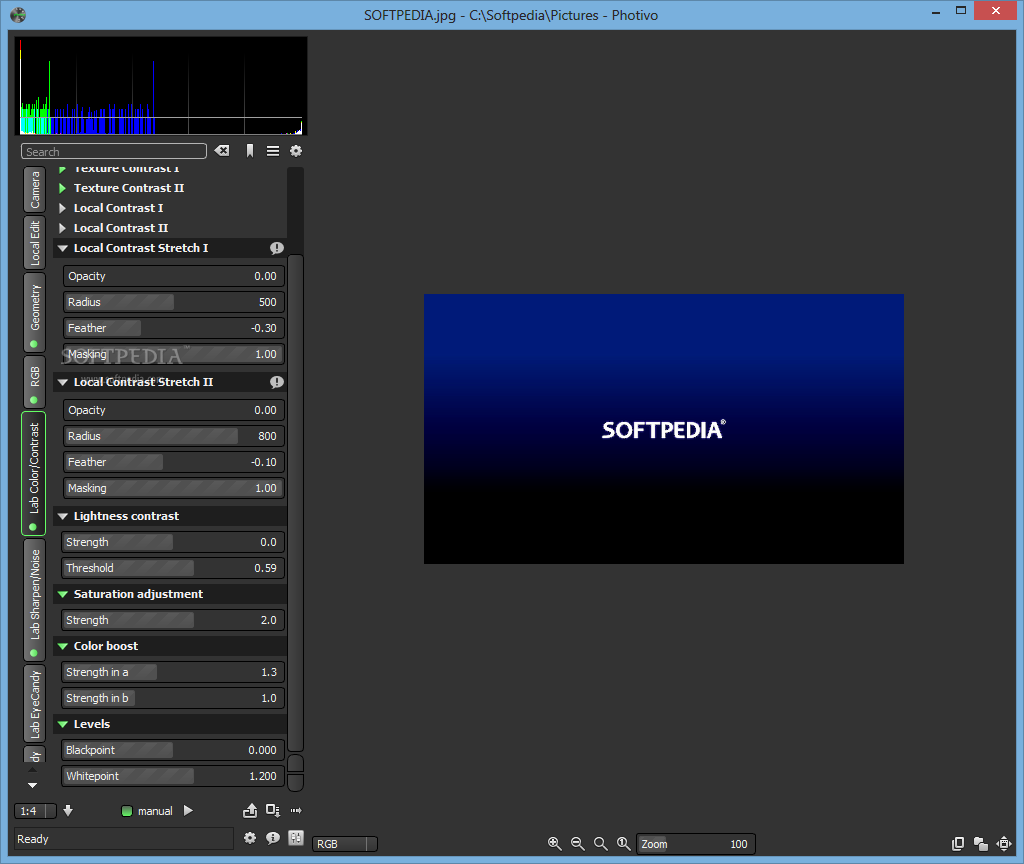Click the zoom in magnifier
Image resolution: width=1024 pixels, height=864 pixels.
click(x=554, y=844)
